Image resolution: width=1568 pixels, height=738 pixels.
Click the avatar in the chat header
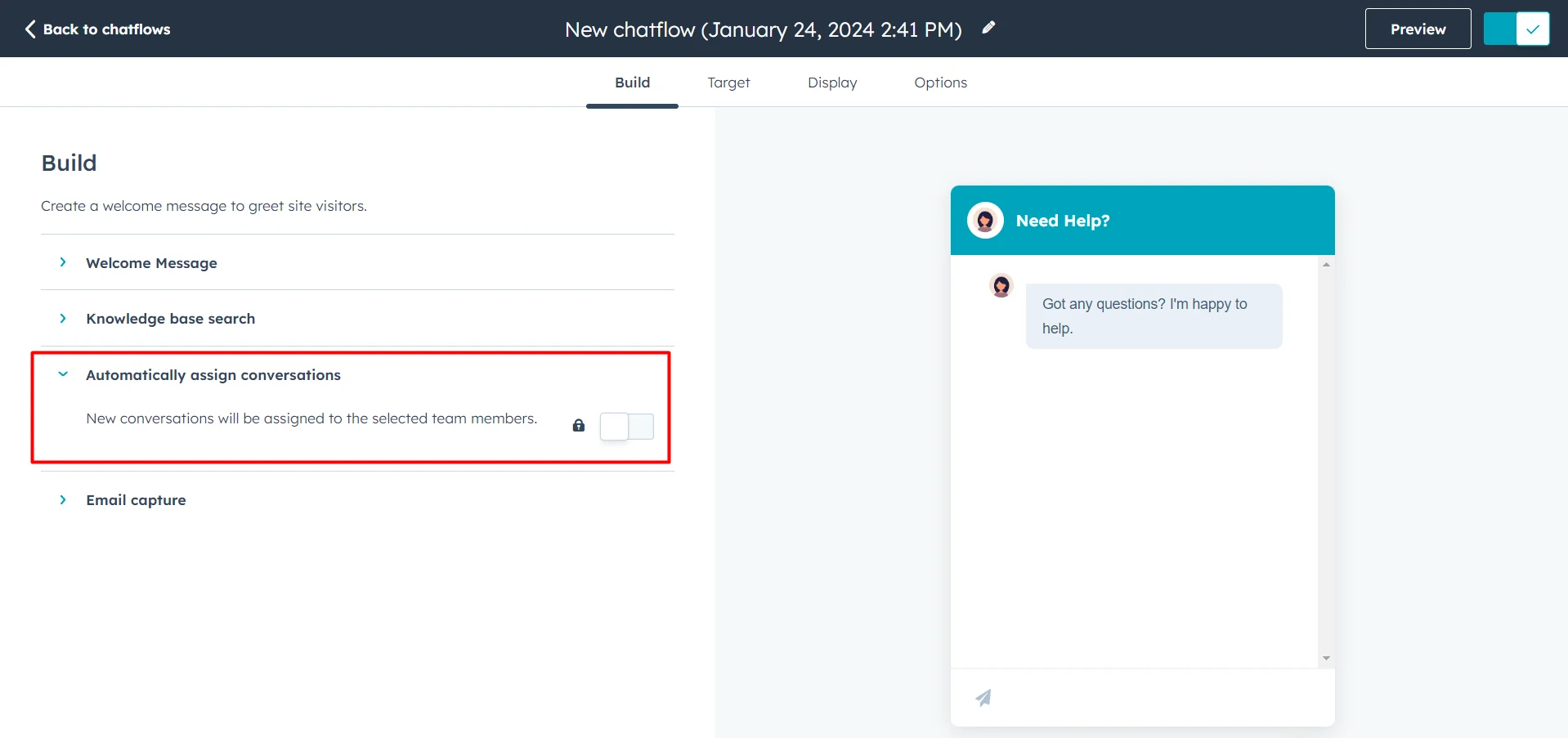985,221
